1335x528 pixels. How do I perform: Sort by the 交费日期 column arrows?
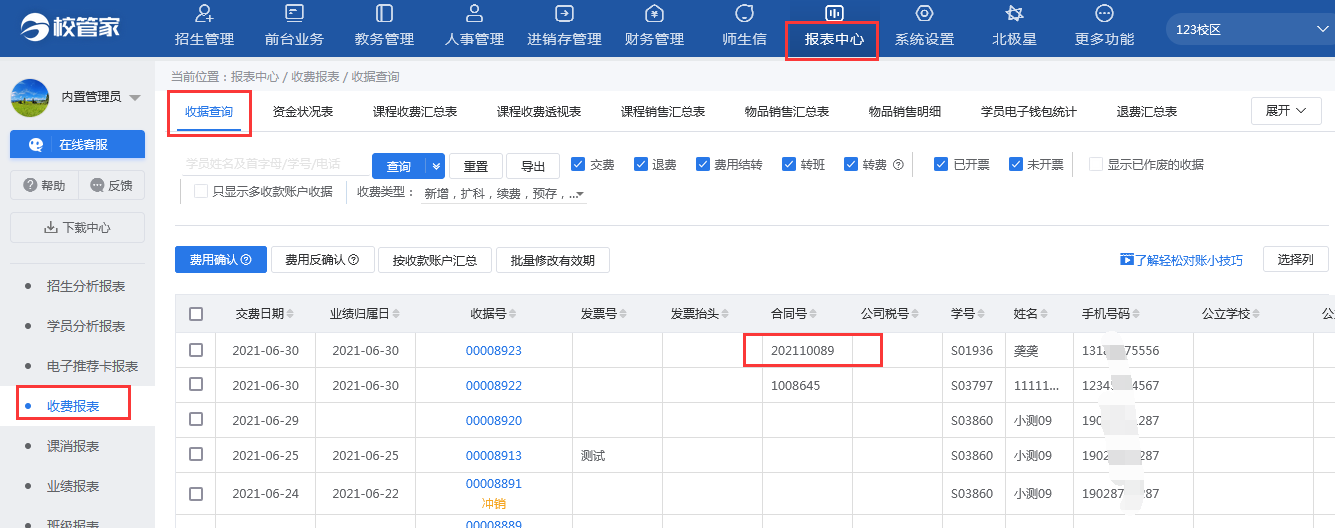290,314
